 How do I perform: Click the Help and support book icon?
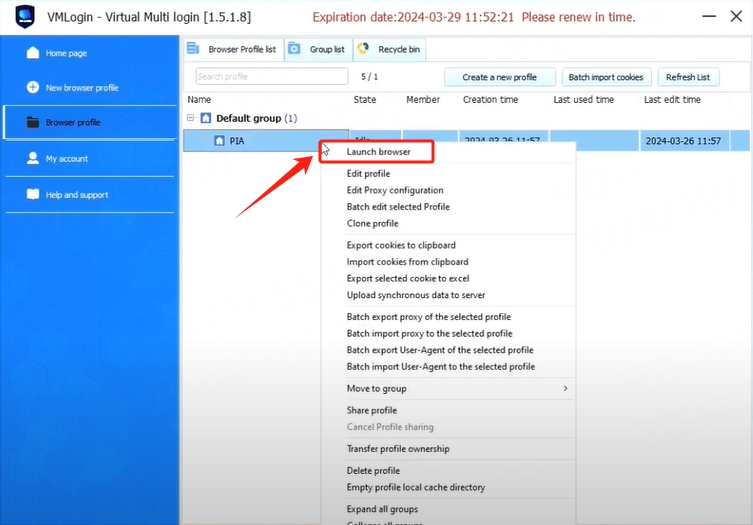pyautogui.click(x=33, y=195)
